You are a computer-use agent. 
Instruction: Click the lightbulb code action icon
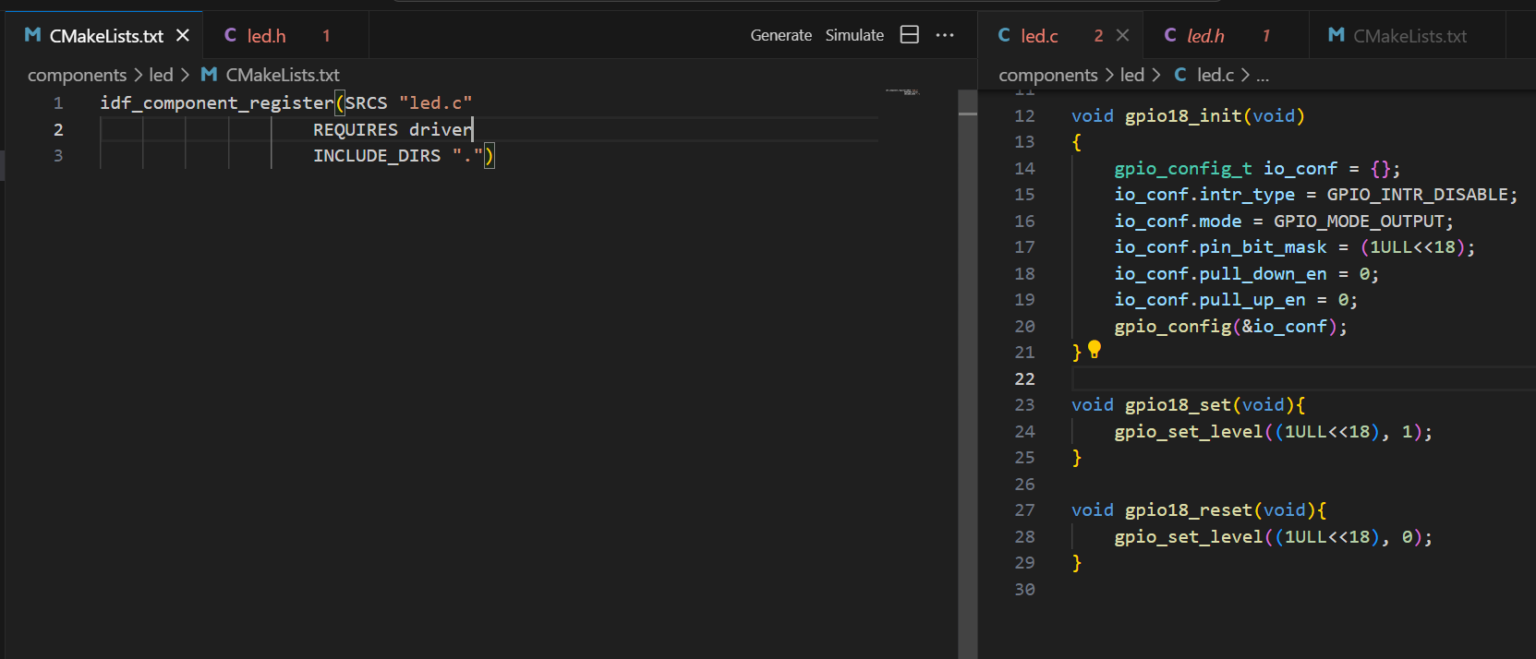(1094, 350)
